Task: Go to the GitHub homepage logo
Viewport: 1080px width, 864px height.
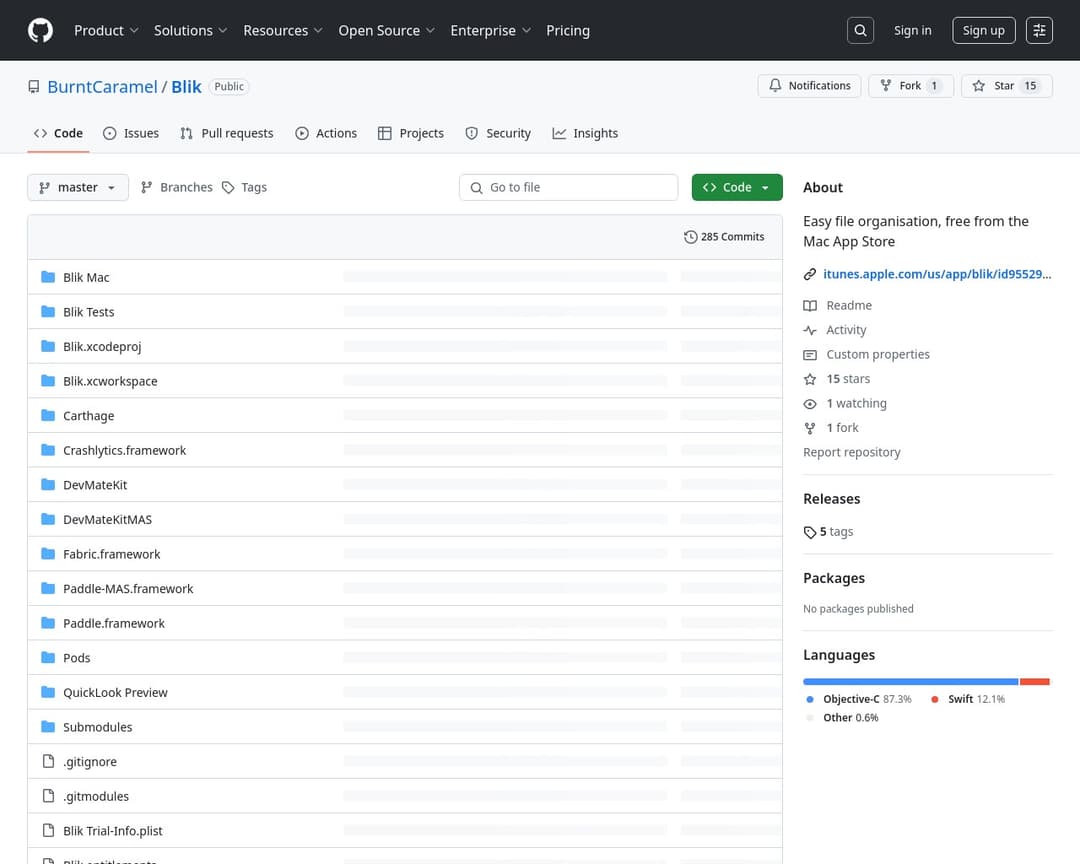Action: pyautogui.click(x=40, y=30)
